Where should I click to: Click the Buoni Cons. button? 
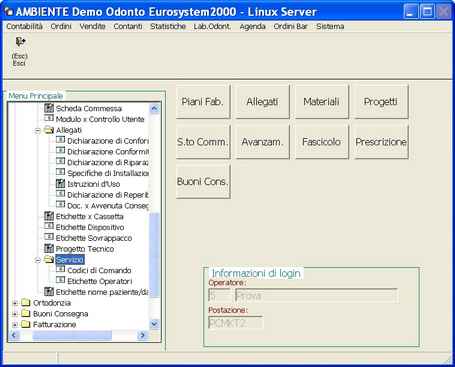click(203, 181)
